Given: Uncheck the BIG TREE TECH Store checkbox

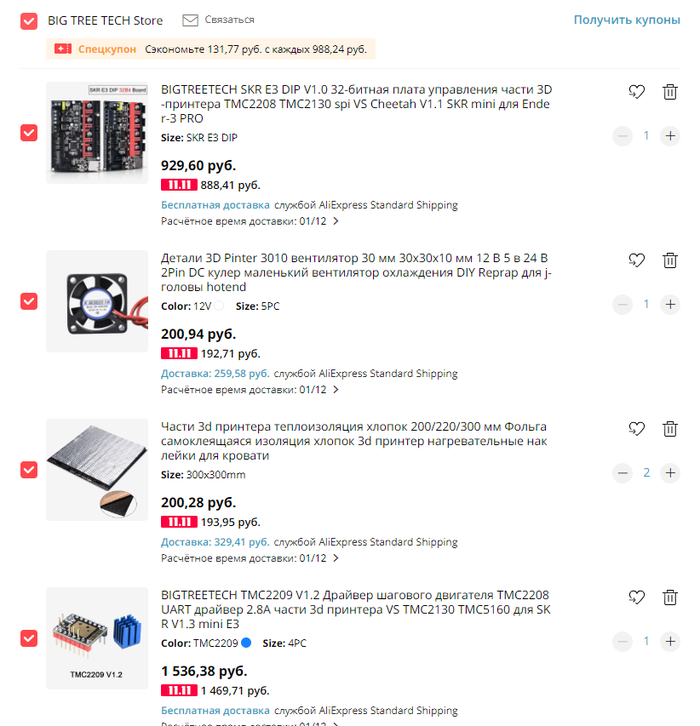Looking at the screenshot, I should click(29, 21).
